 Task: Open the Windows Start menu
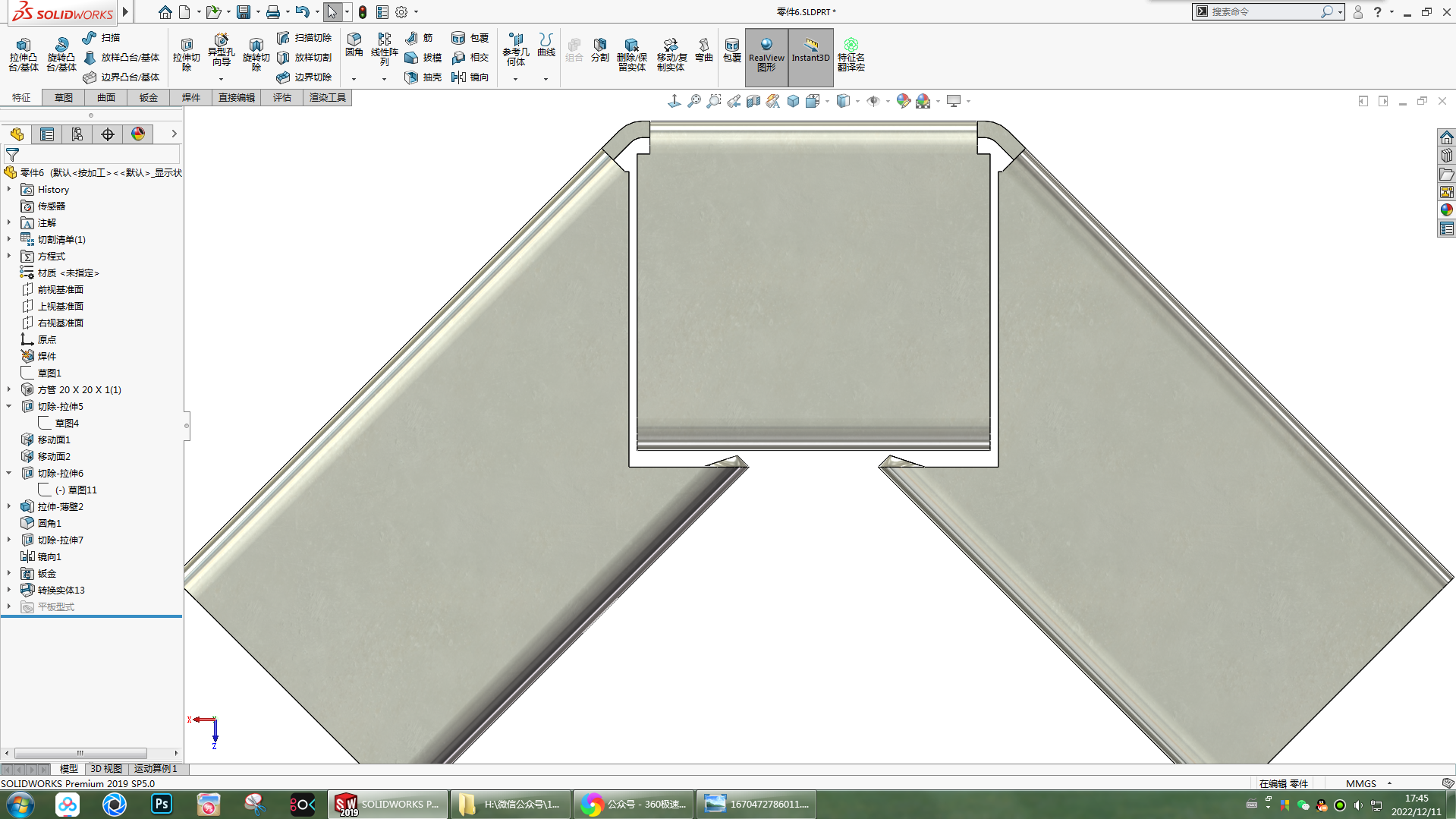tap(20, 805)
